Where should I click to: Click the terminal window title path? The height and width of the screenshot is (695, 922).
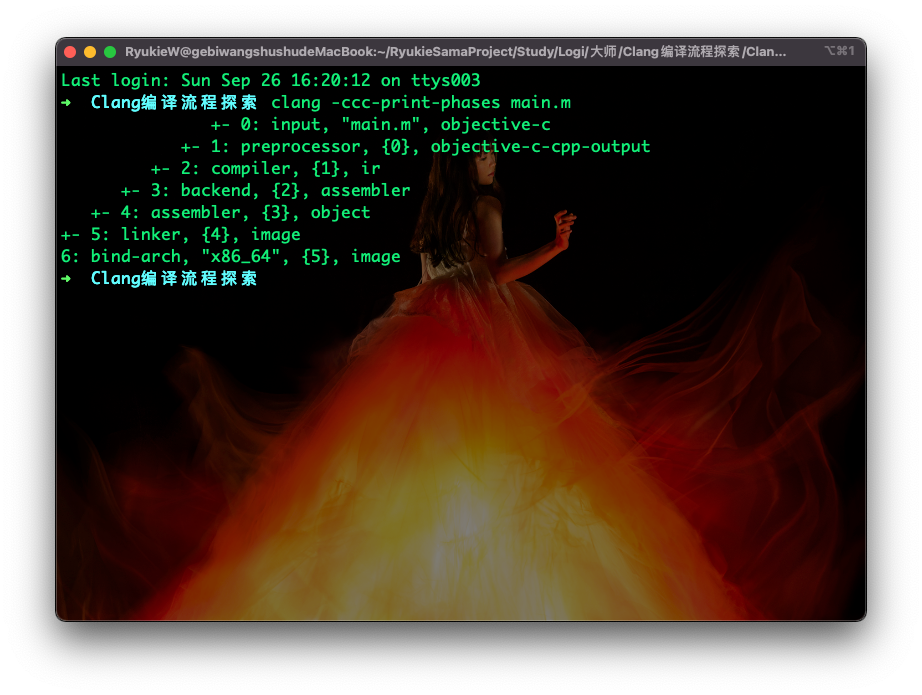pos(455,52)
